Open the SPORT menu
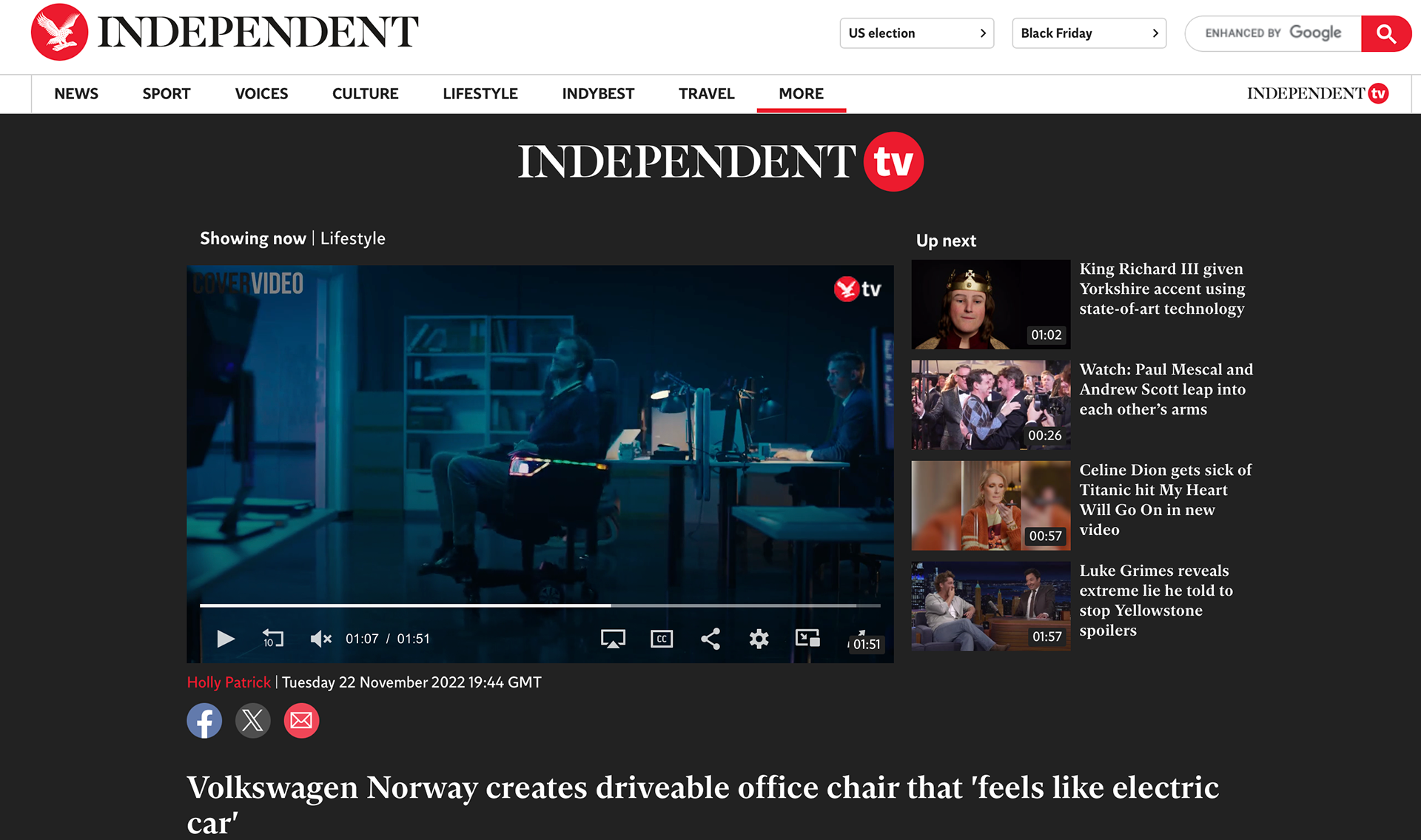This screenshot has width=1421, height=840. (167, 94)
